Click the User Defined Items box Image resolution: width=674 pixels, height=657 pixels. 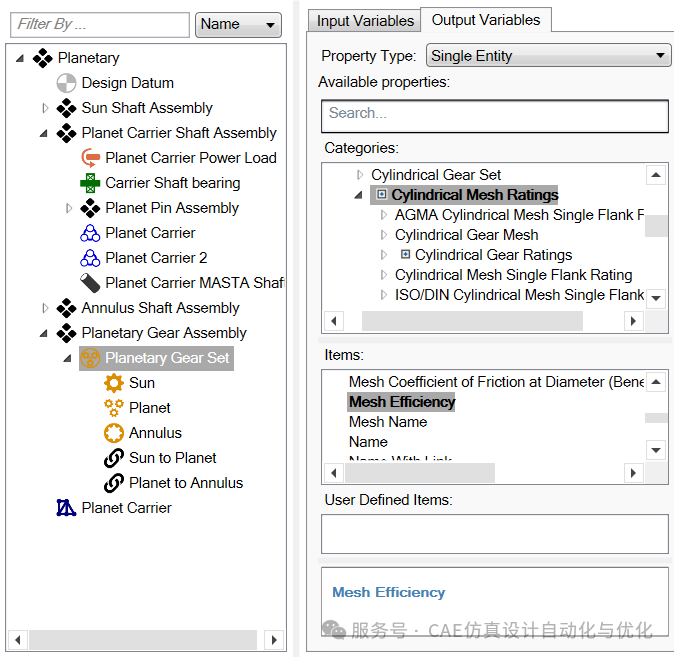[x=495, y=534]
